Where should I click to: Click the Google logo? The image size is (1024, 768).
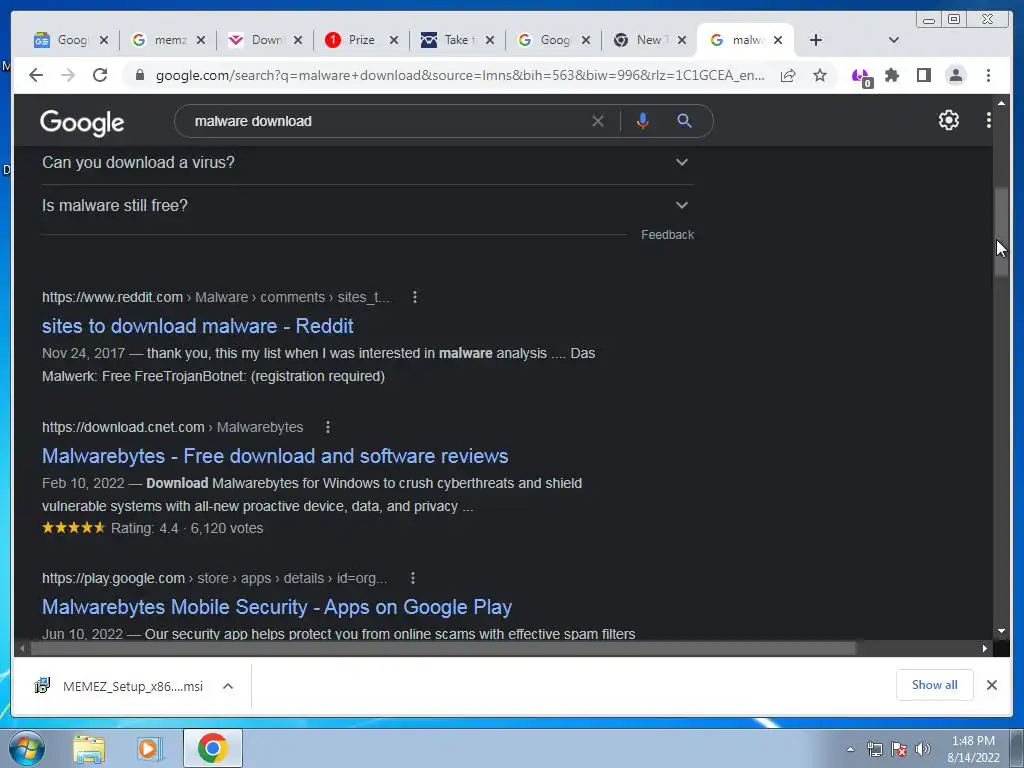tap(82, 122)
